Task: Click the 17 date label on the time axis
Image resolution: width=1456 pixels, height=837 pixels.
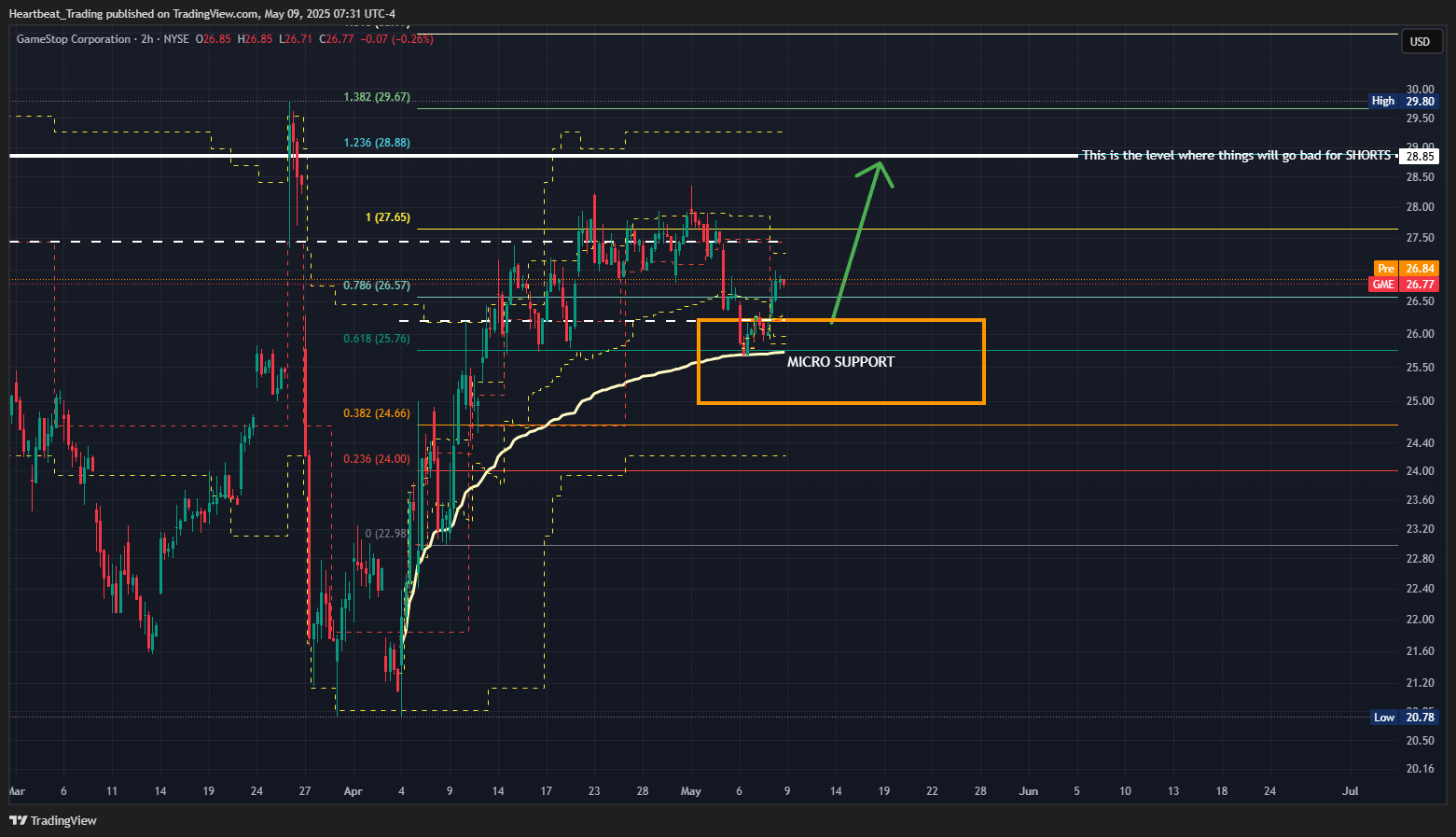Action: click(x=547, y=791)
